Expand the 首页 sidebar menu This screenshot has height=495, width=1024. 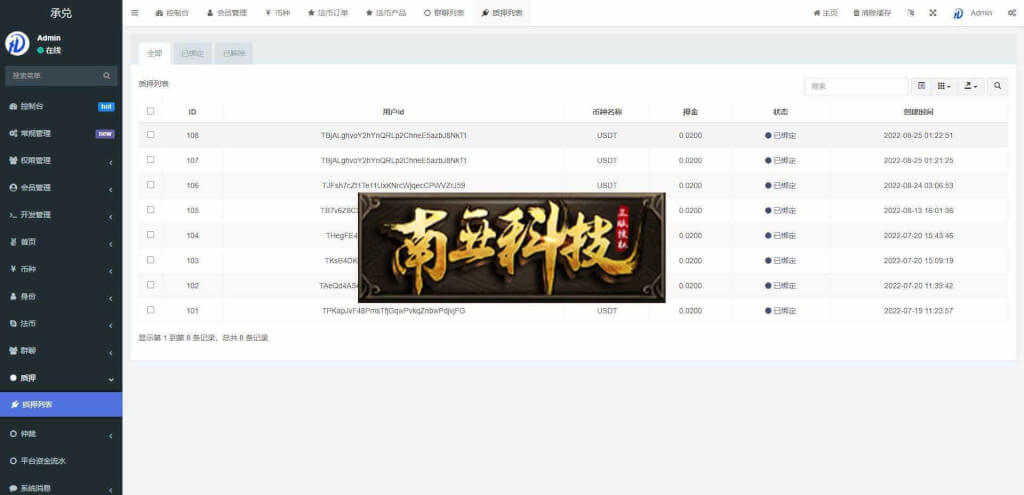[61, 242]
